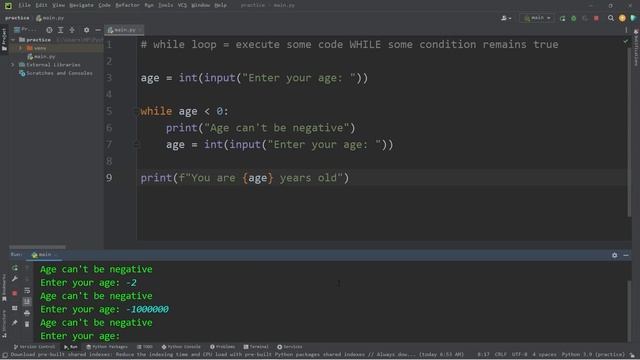The height and width of the screenshot is (360, 640).
Task: Click line 9 print statement in editor
Action: coord(245,178)
